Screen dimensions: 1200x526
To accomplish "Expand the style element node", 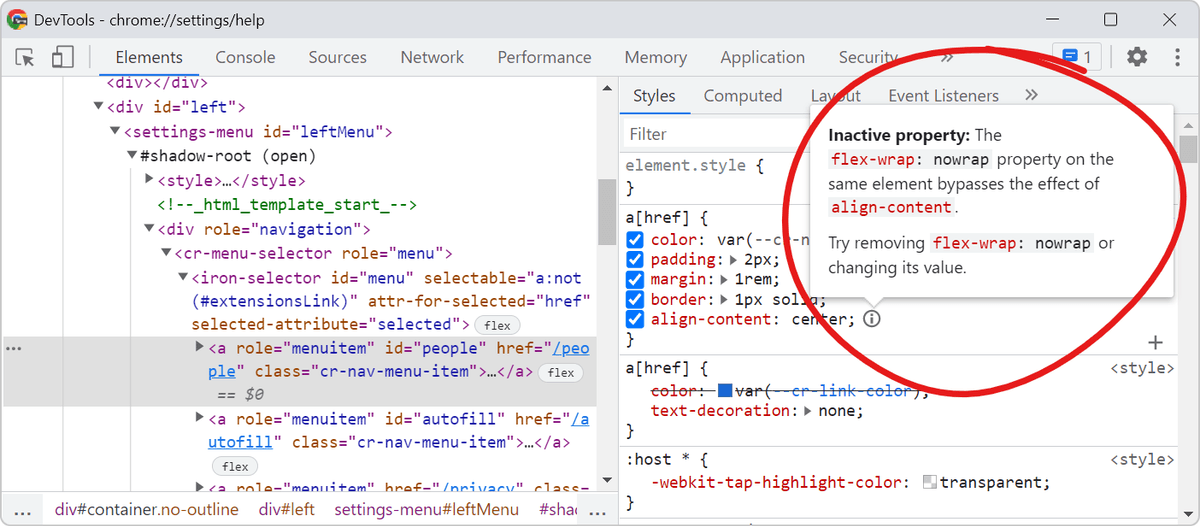I will (x=149, y=179).
